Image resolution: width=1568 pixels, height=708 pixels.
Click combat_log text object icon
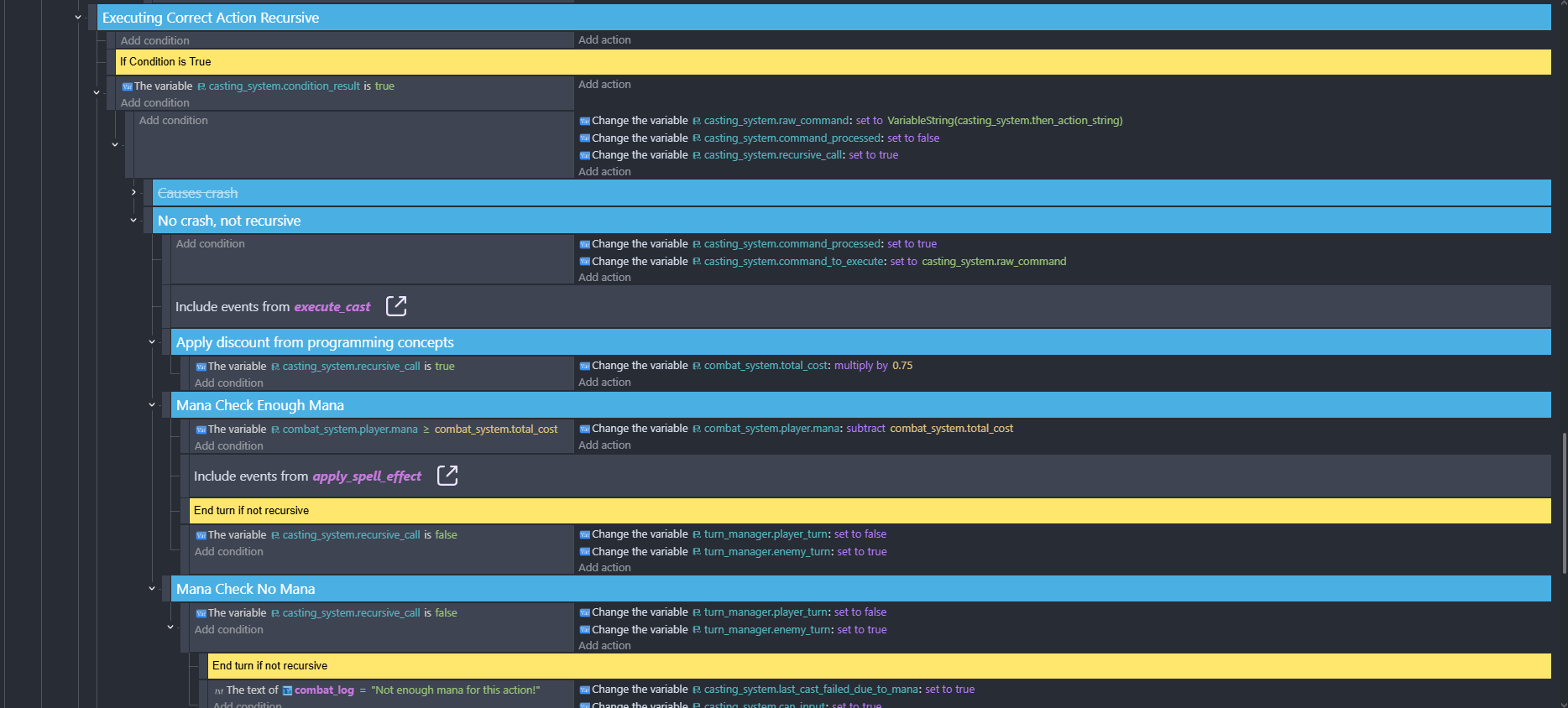click(288, 690)
